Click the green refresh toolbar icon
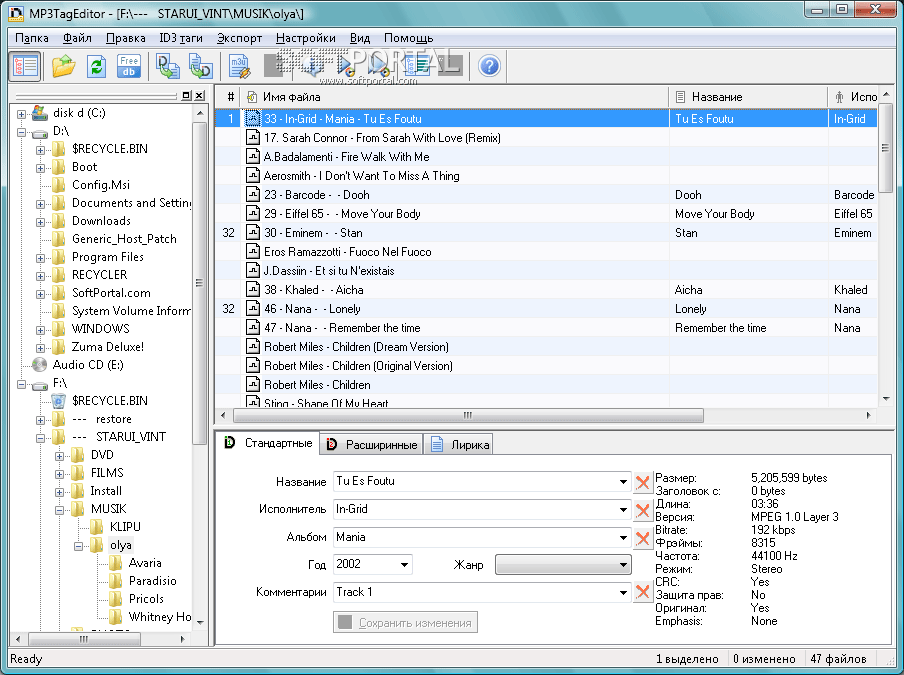Viewport: 904px width, 675px height. tap(96, 66)
